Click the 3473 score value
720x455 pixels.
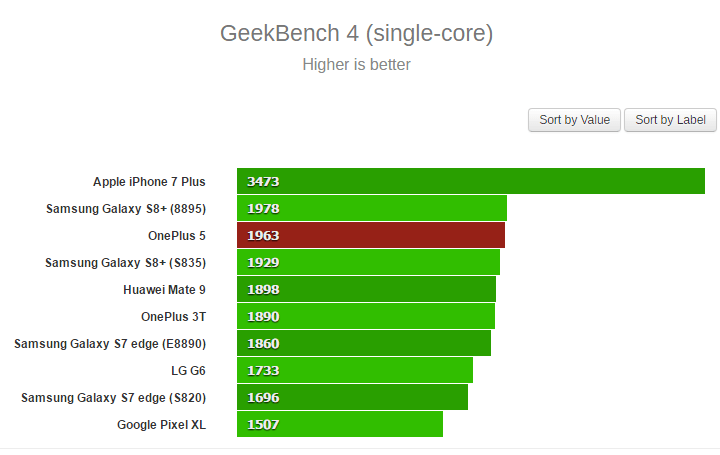pos(263,181)
